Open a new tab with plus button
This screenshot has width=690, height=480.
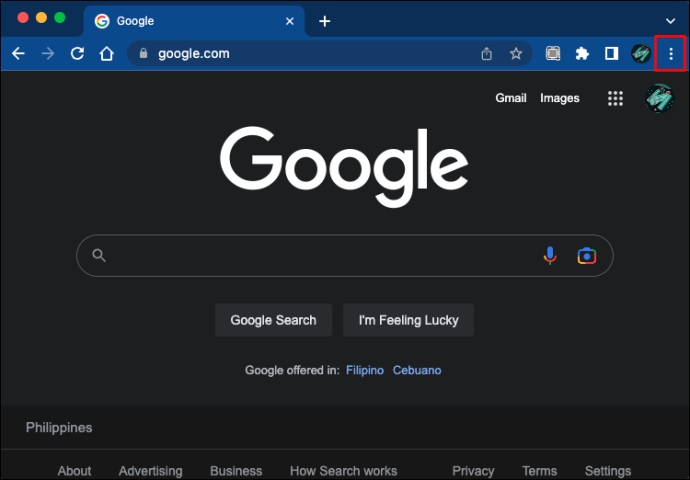[324, 21]
